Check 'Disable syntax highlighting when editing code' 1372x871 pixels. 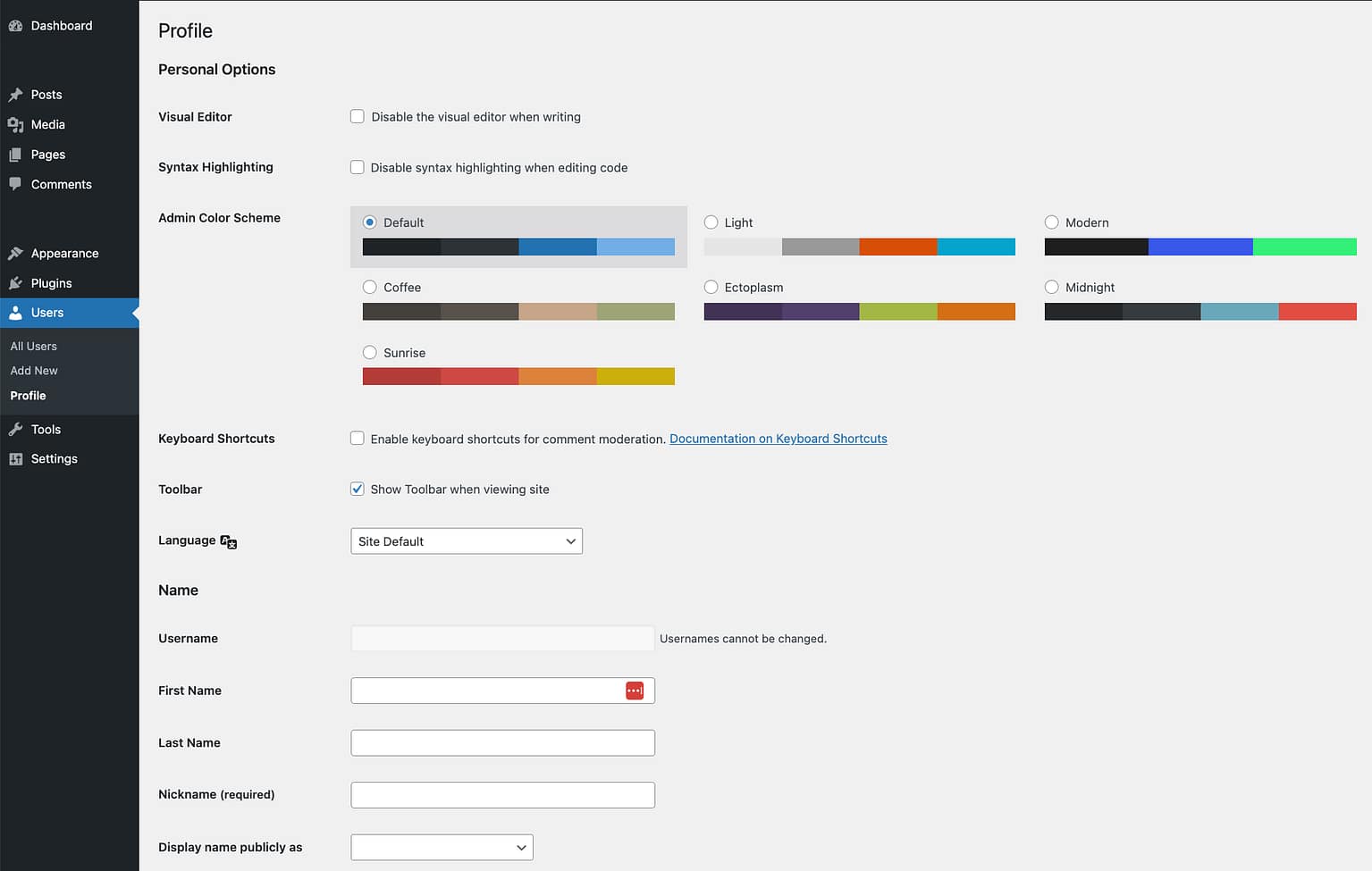[357, 167]
